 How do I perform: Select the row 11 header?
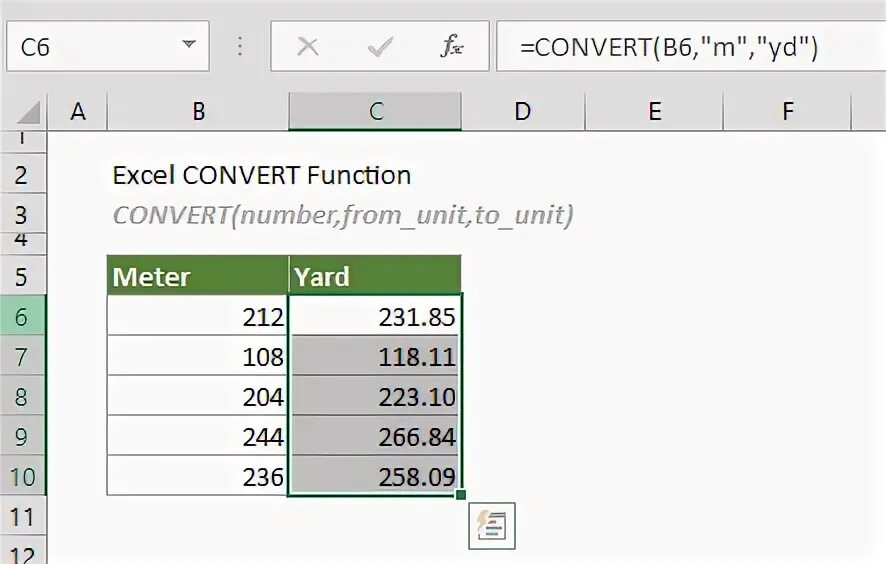pos(23,517)
